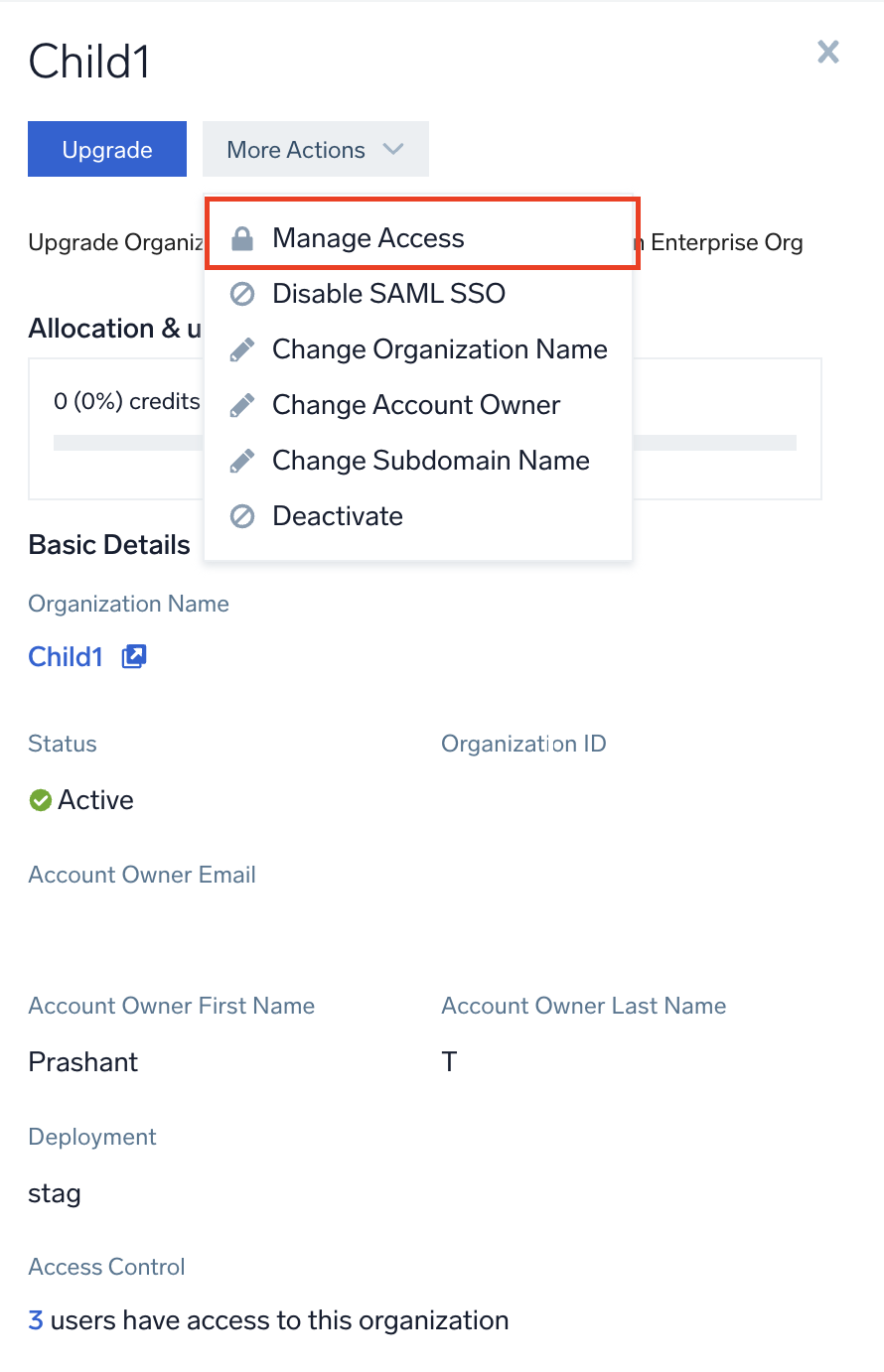Image resolution: width=884 pixels, height=1372 pixels.
Task: Click the pencil icon for Change Account Owner
Action: click(241, 404)
